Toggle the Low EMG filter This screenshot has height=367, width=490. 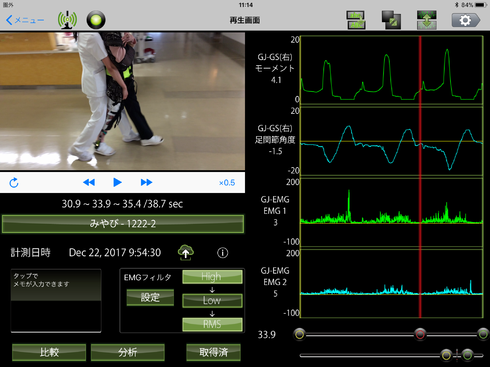coord(212,300)
